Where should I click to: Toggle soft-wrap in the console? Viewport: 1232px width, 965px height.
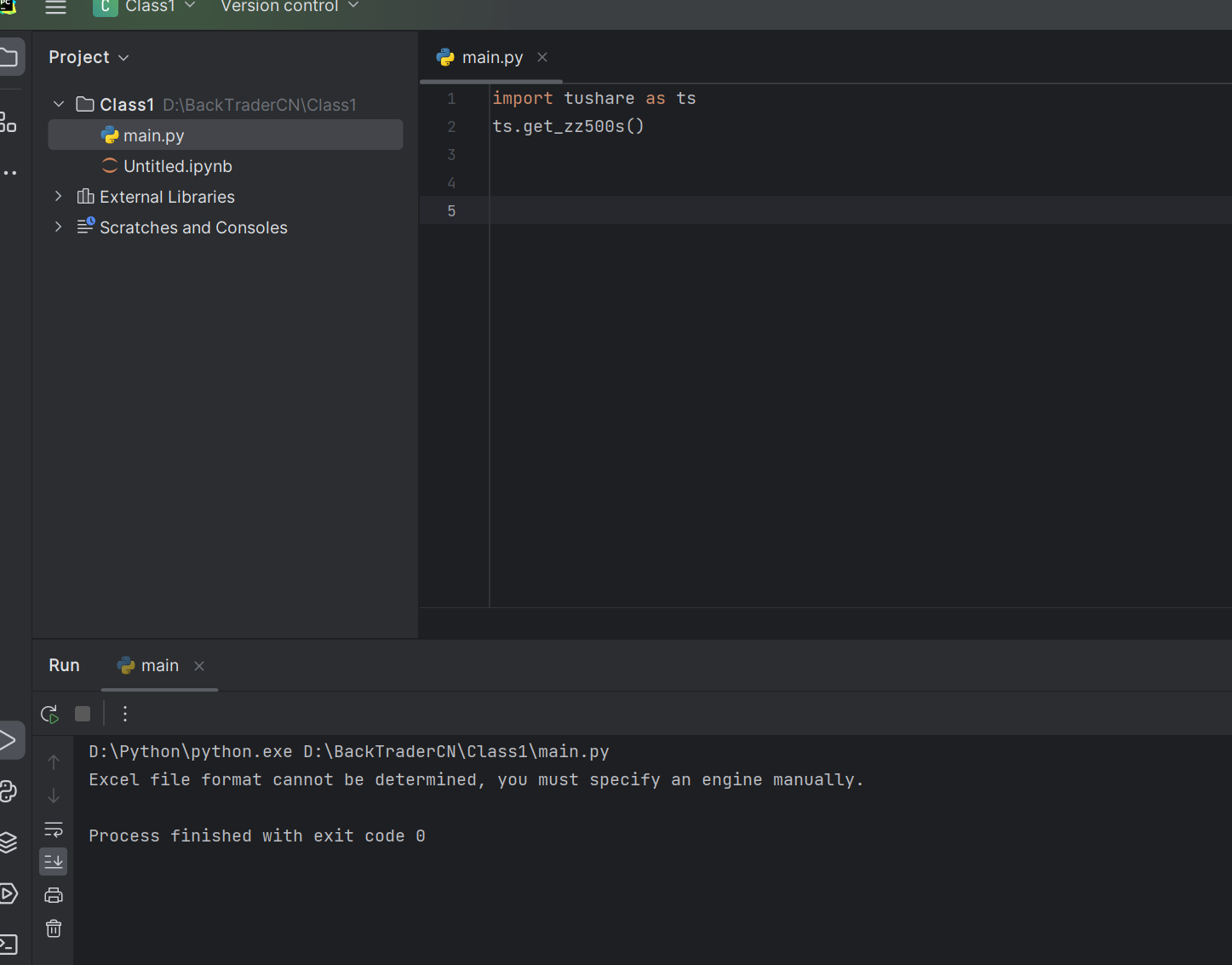pyautogui.click(x=54, y=829)
